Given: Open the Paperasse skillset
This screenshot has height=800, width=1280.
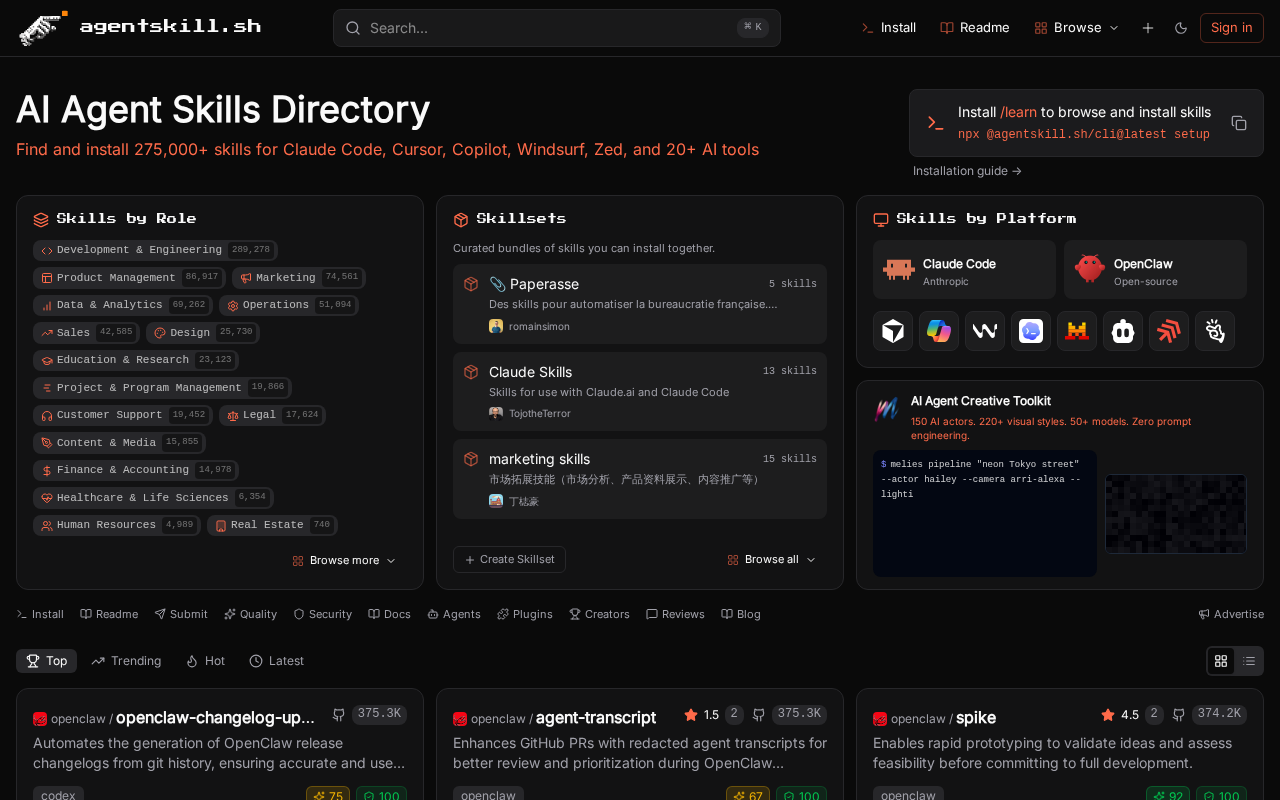Looking at the screenshot, I should pos(640,304).
